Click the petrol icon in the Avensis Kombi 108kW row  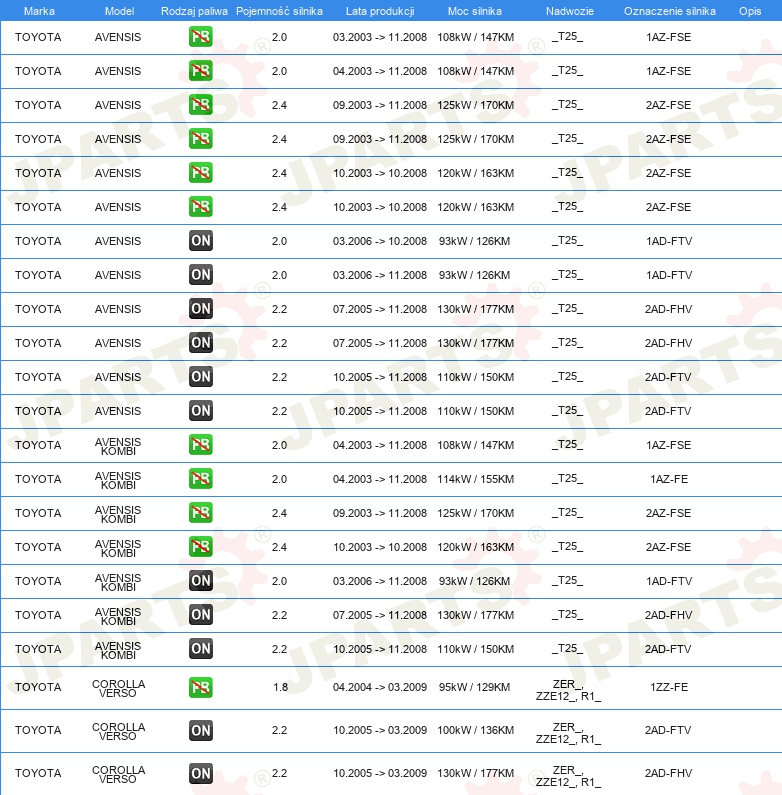click(200, 444)
